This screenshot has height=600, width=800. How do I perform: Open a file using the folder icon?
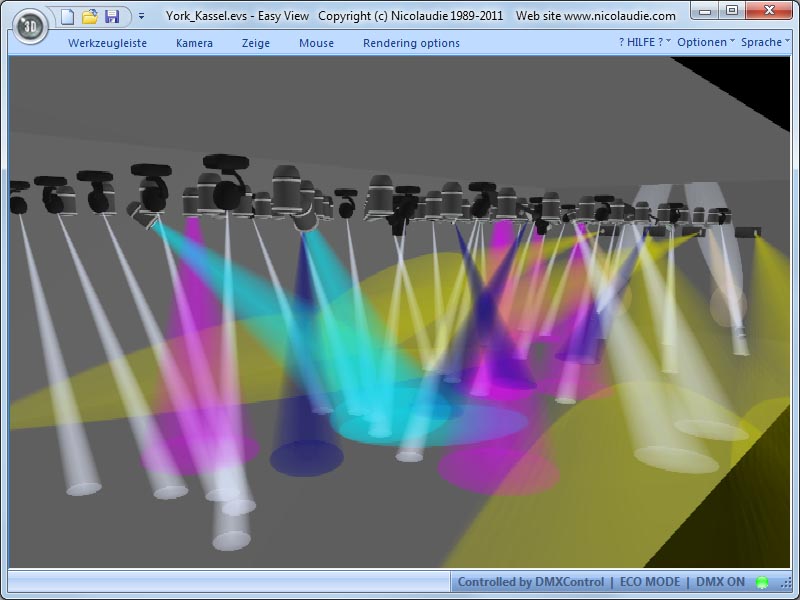pos(89,16)
